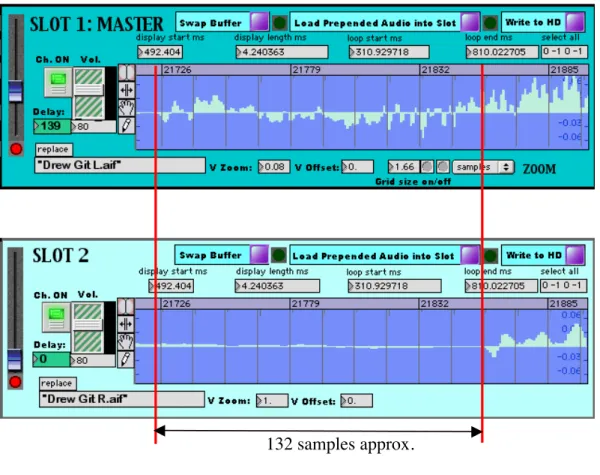
Task: Select the selection tool icon in Slot 2
Action: coord(126,306)
